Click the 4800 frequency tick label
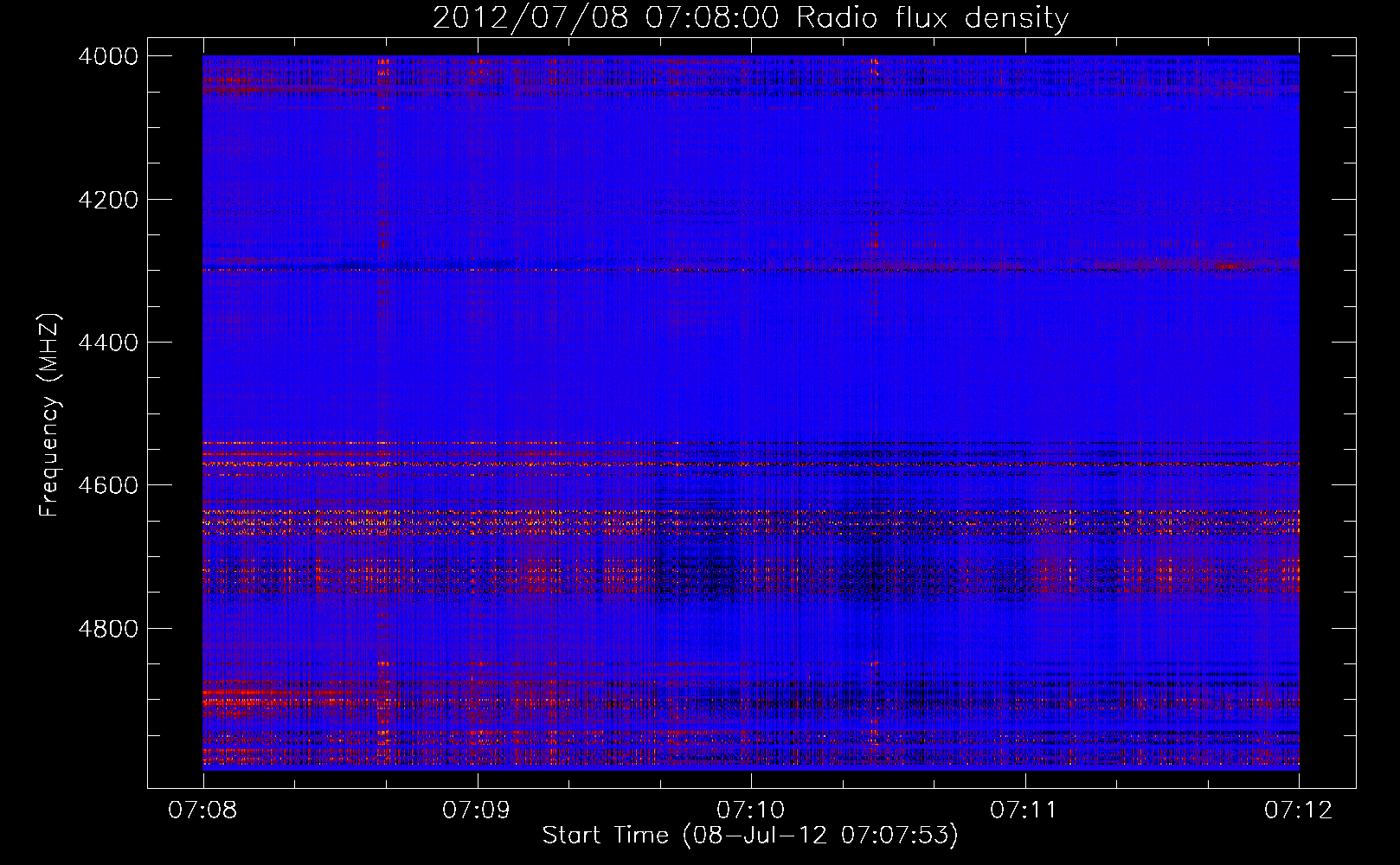1400x865 pixels. (108, 629)
